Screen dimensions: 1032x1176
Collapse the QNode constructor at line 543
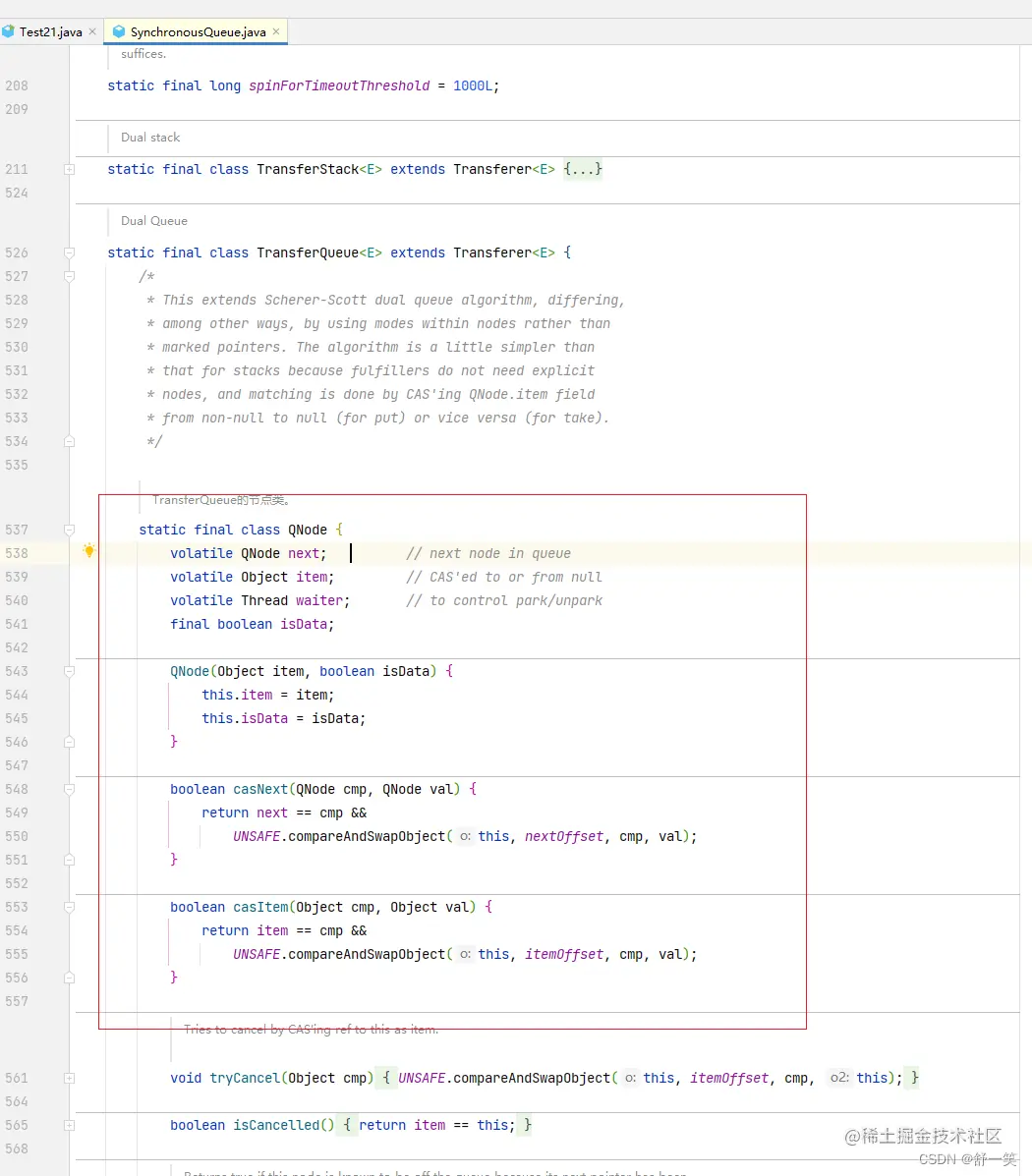click(69, 671)
